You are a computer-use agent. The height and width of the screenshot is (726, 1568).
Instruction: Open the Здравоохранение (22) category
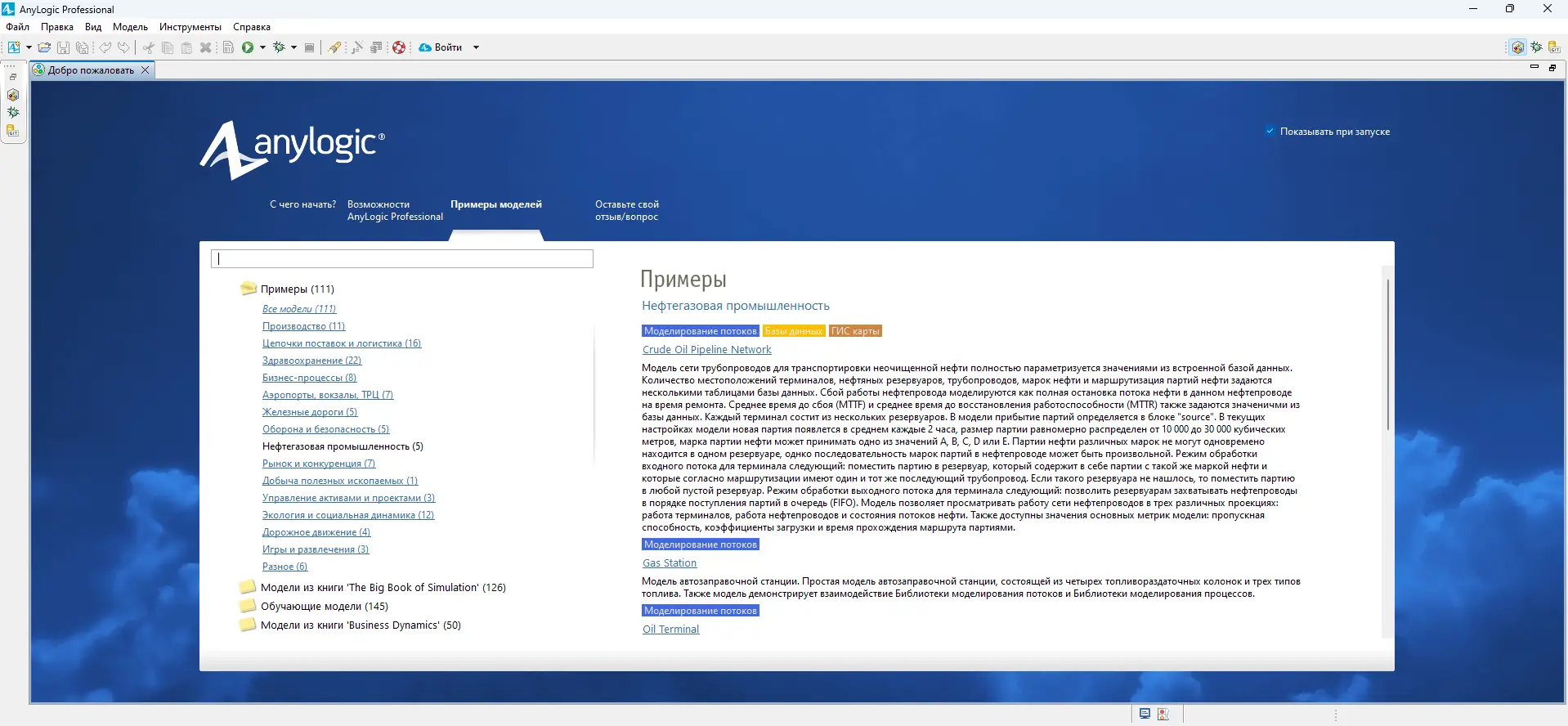point(311,361)
